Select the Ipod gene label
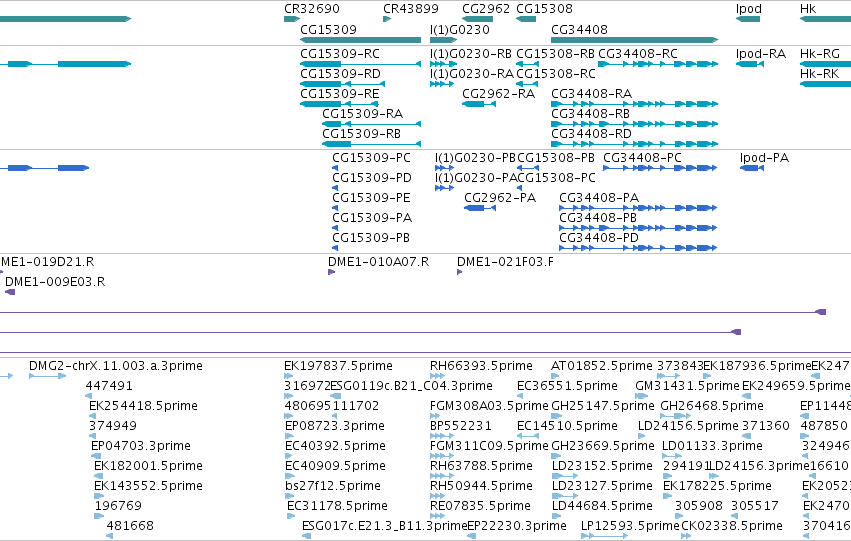Image resolution: width=851 pixels, height=541 pixels. coord(748,9)
